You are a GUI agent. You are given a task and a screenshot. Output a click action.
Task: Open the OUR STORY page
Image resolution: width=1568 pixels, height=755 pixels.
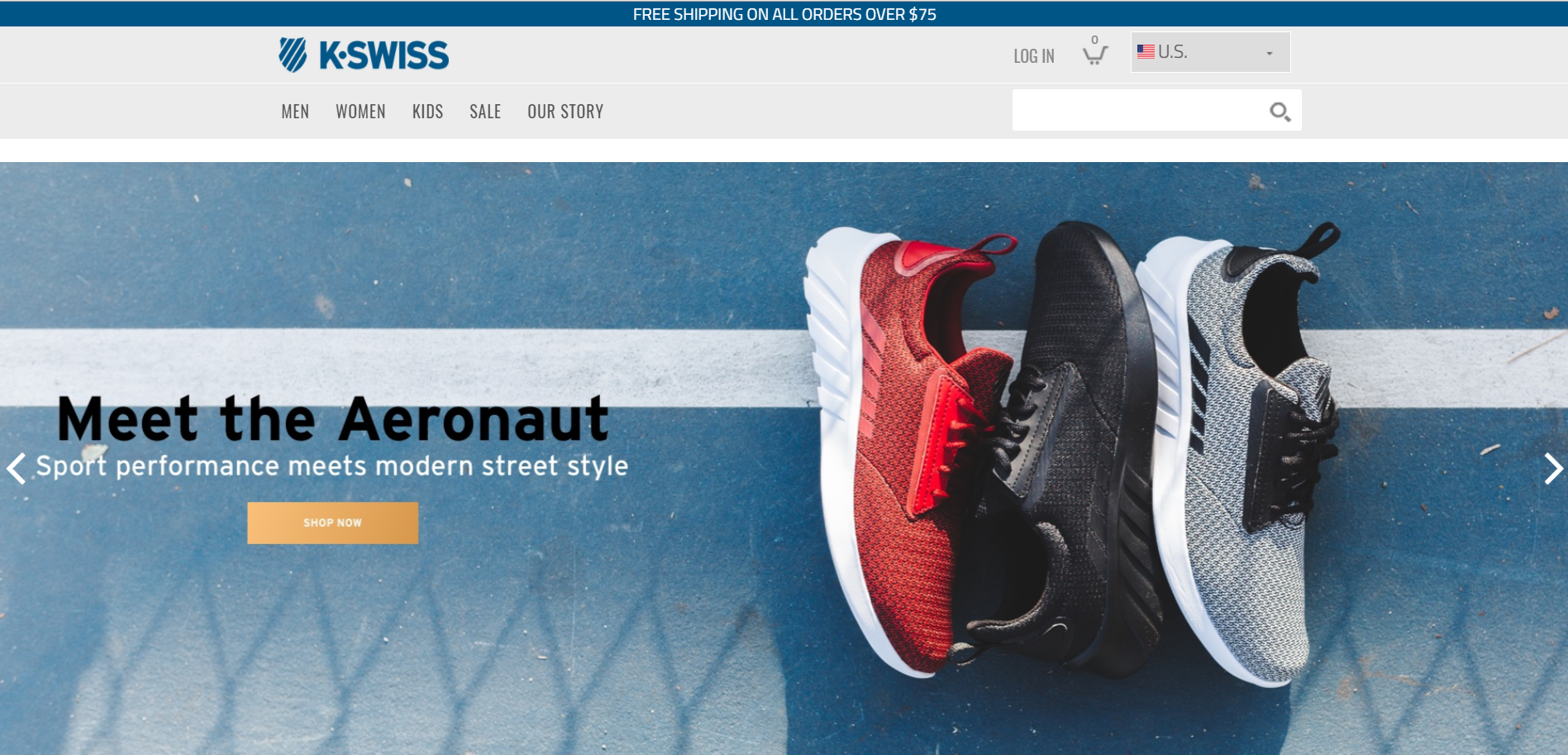click(565, 112)
